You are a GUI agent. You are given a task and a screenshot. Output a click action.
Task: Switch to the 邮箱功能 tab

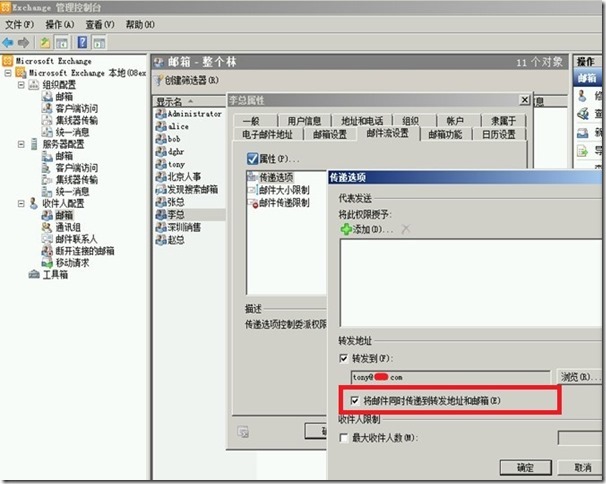pyautogui.click(x=445, y=134)
